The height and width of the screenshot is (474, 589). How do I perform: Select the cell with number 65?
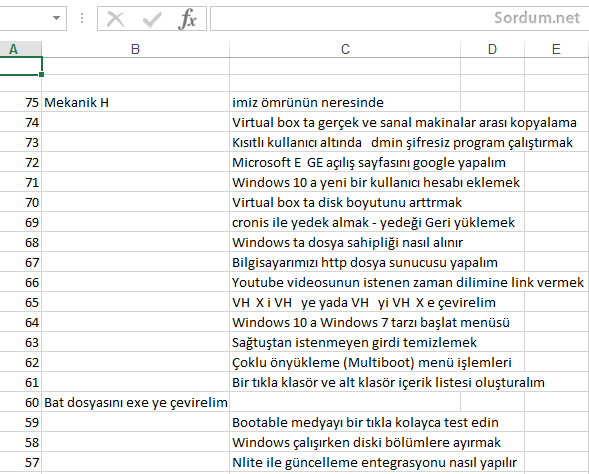point(21,302)
